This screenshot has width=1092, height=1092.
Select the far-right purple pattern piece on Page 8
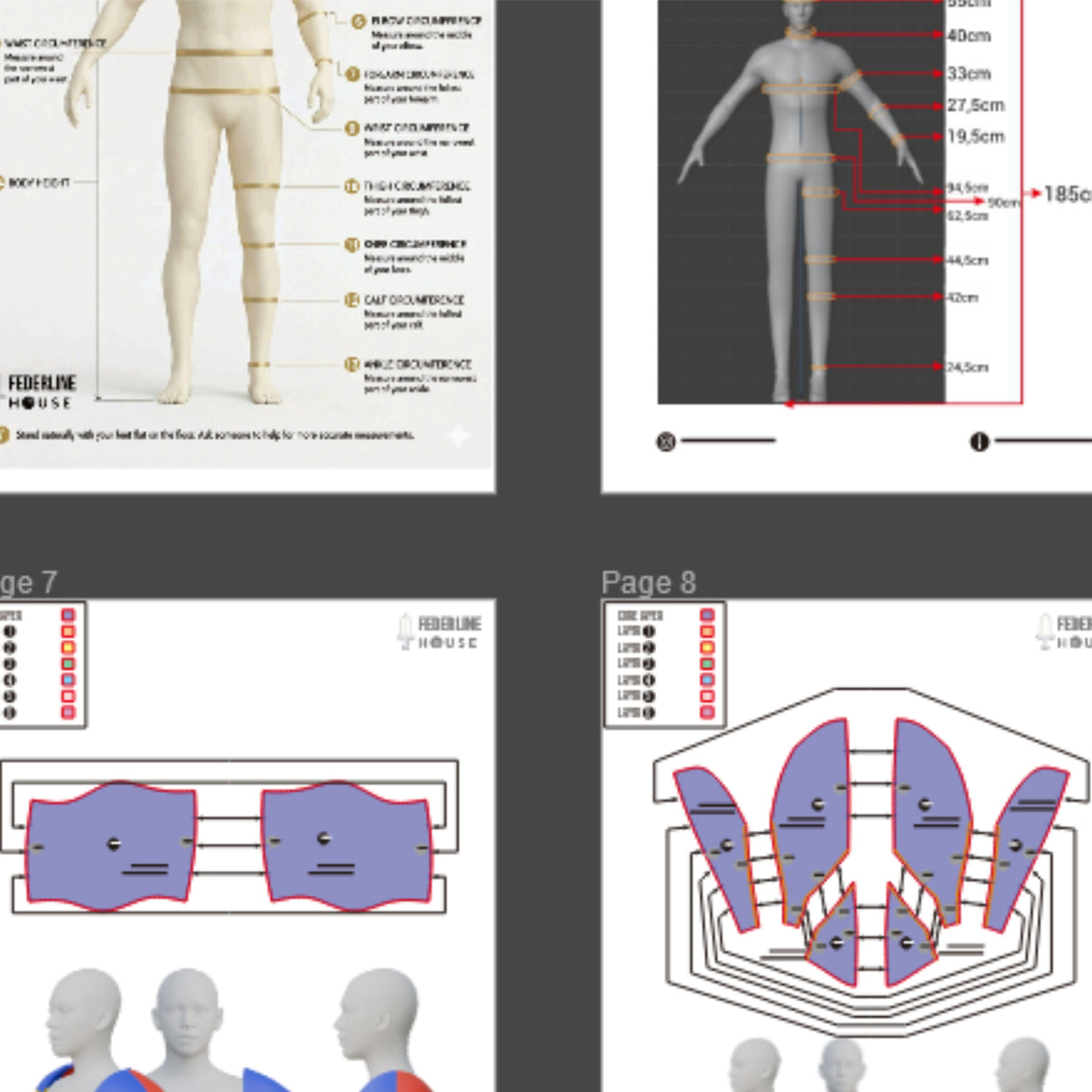[x=1026, y=848]
